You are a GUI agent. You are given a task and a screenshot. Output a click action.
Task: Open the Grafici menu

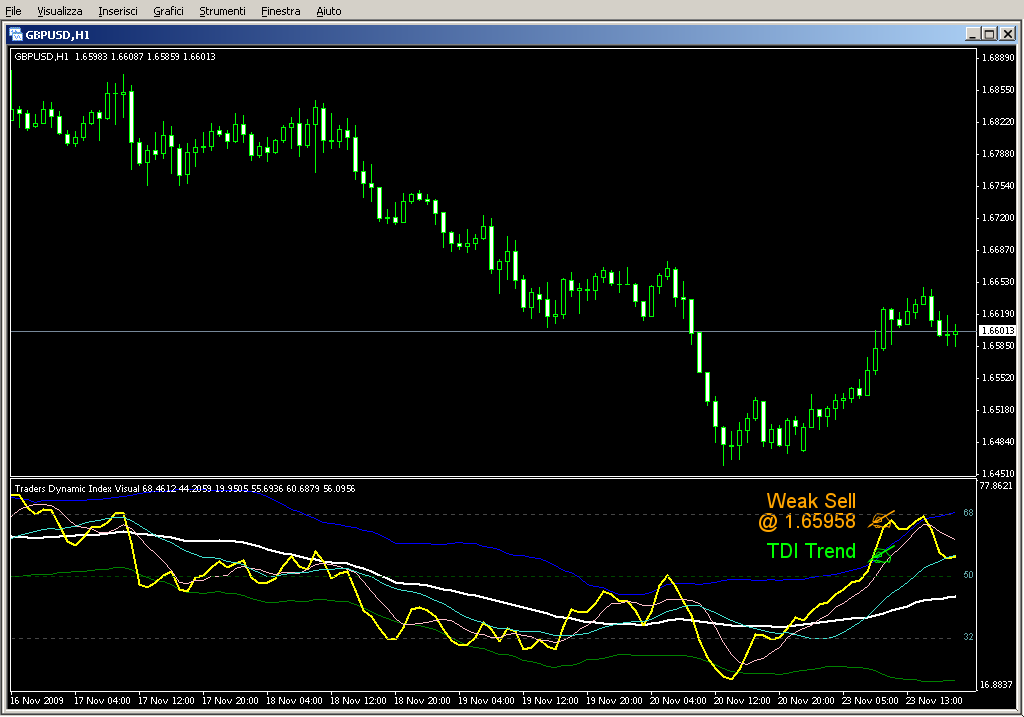tap(168, 11)
